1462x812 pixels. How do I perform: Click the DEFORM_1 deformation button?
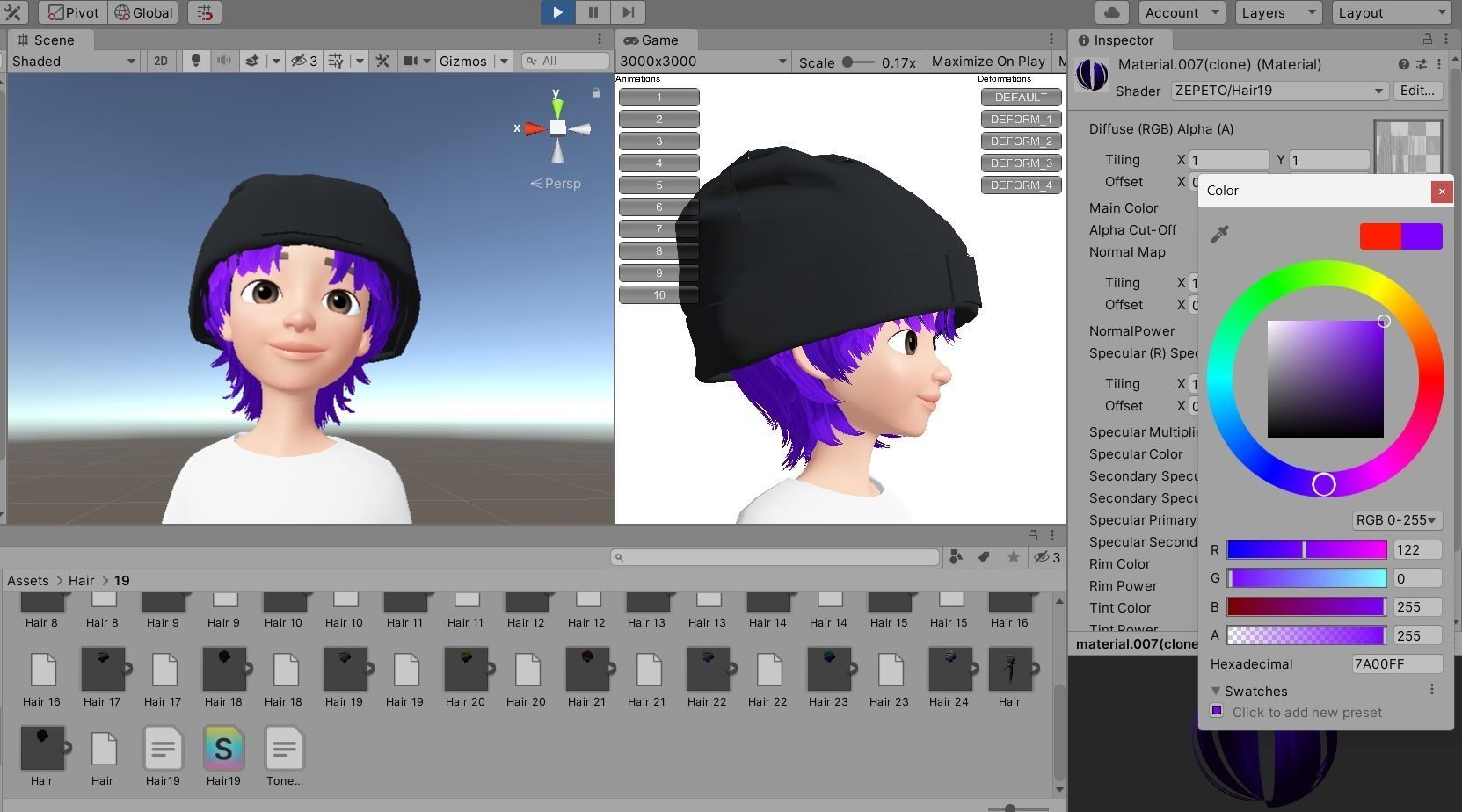coord(1020,119)
